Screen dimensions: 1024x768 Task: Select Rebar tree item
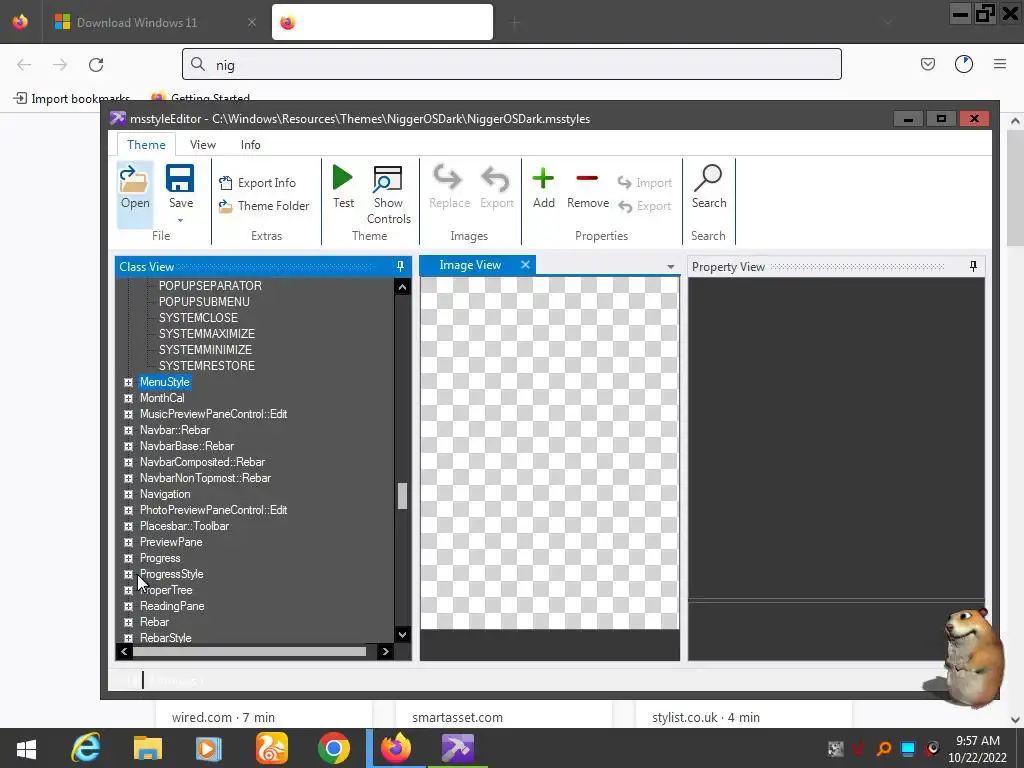tap(155, 622)
